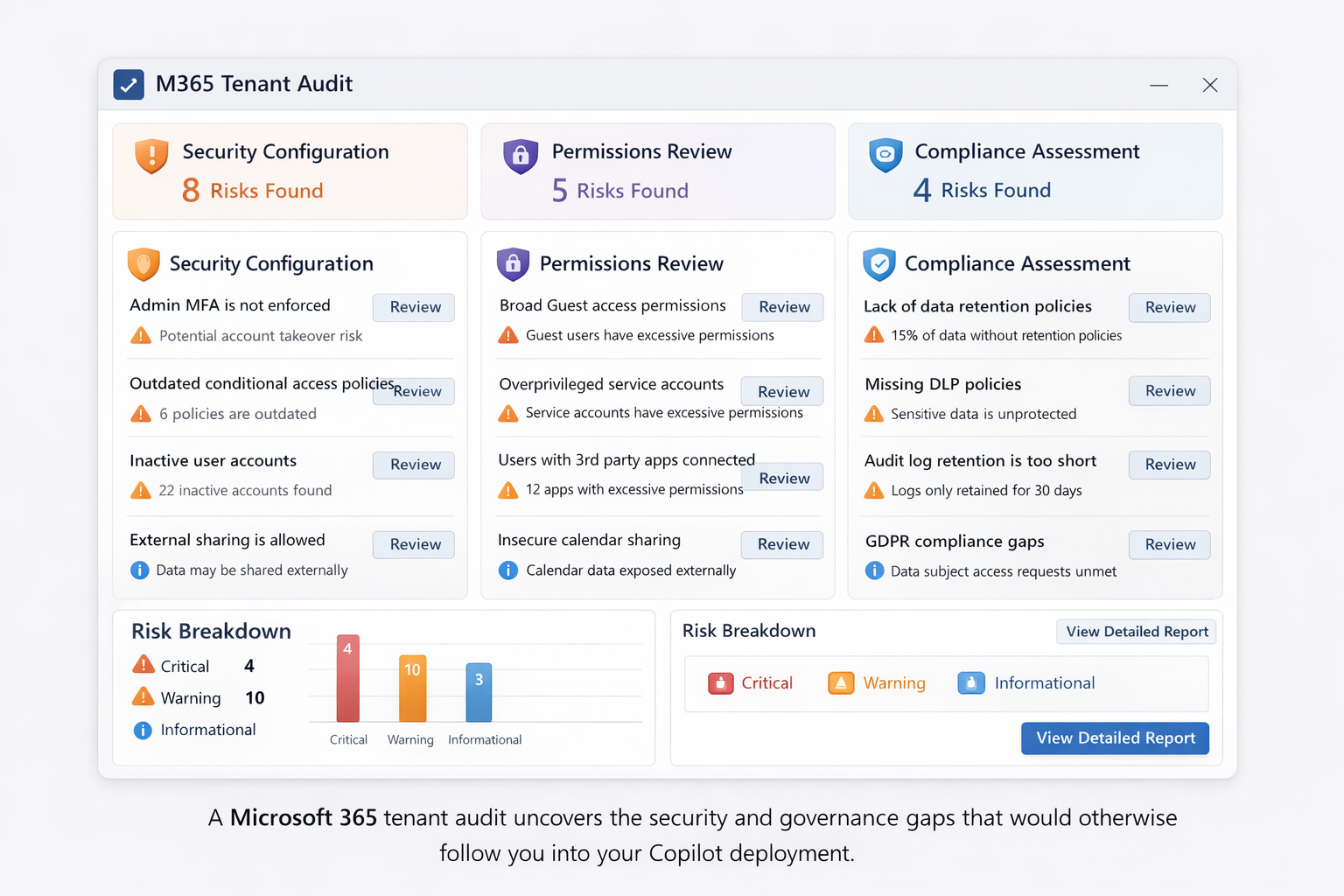This screenshot has height=896, width=1344.
Task: Review the 'Broad Guest access permissions' finding
Action: click(783, 307)
